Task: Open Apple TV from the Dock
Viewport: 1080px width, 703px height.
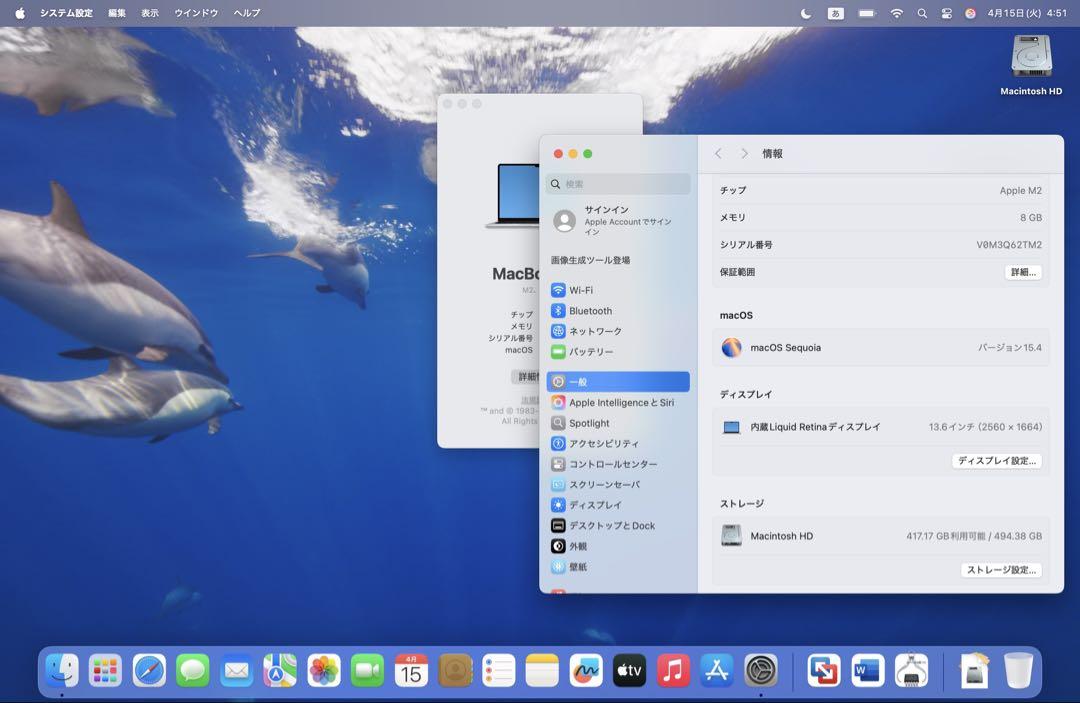Action: click(x=629, y=671)
